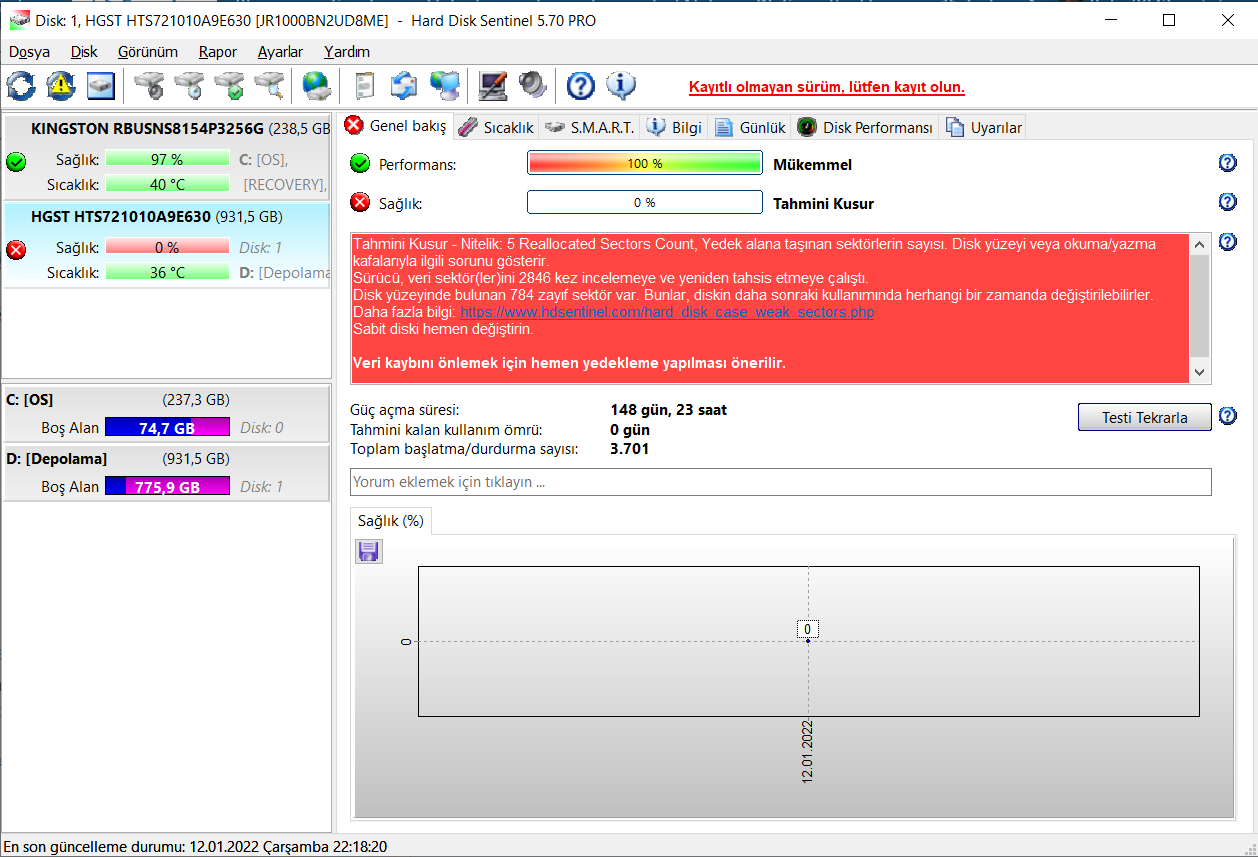Click the Testi Tekrarla button
This screenshot has height=857, width=1258.
pos(1145,417)
